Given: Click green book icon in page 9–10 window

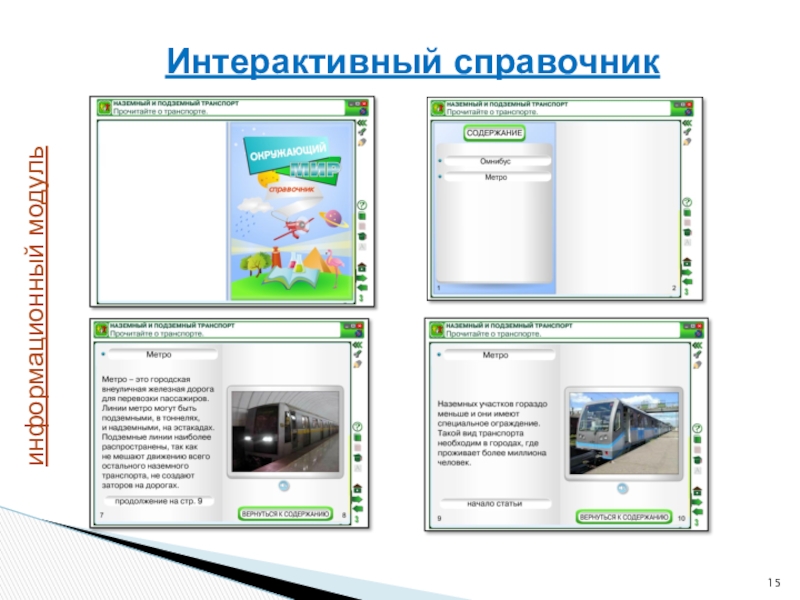Looking at the screenshot, I should [697, 439].
